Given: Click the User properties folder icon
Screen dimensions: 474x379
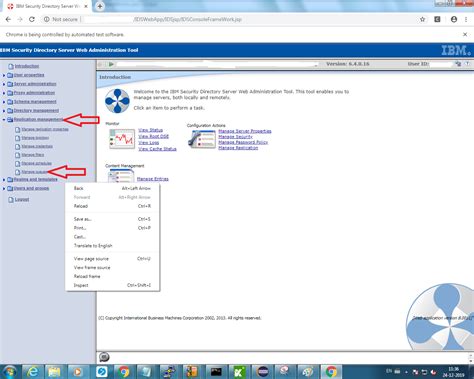Looking at the screenshot, I should [10, 75].
